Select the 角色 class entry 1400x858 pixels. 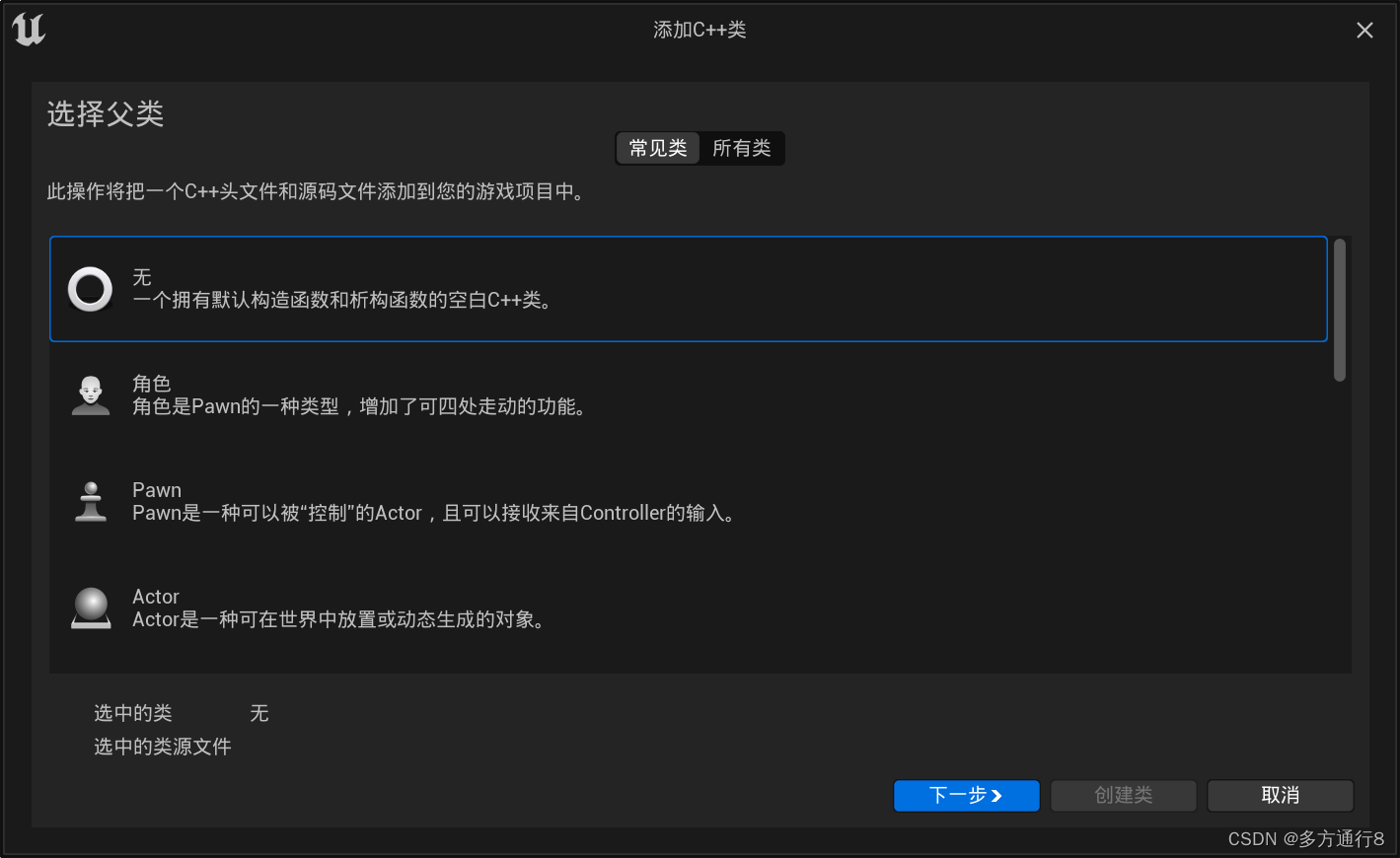point(688,395)
